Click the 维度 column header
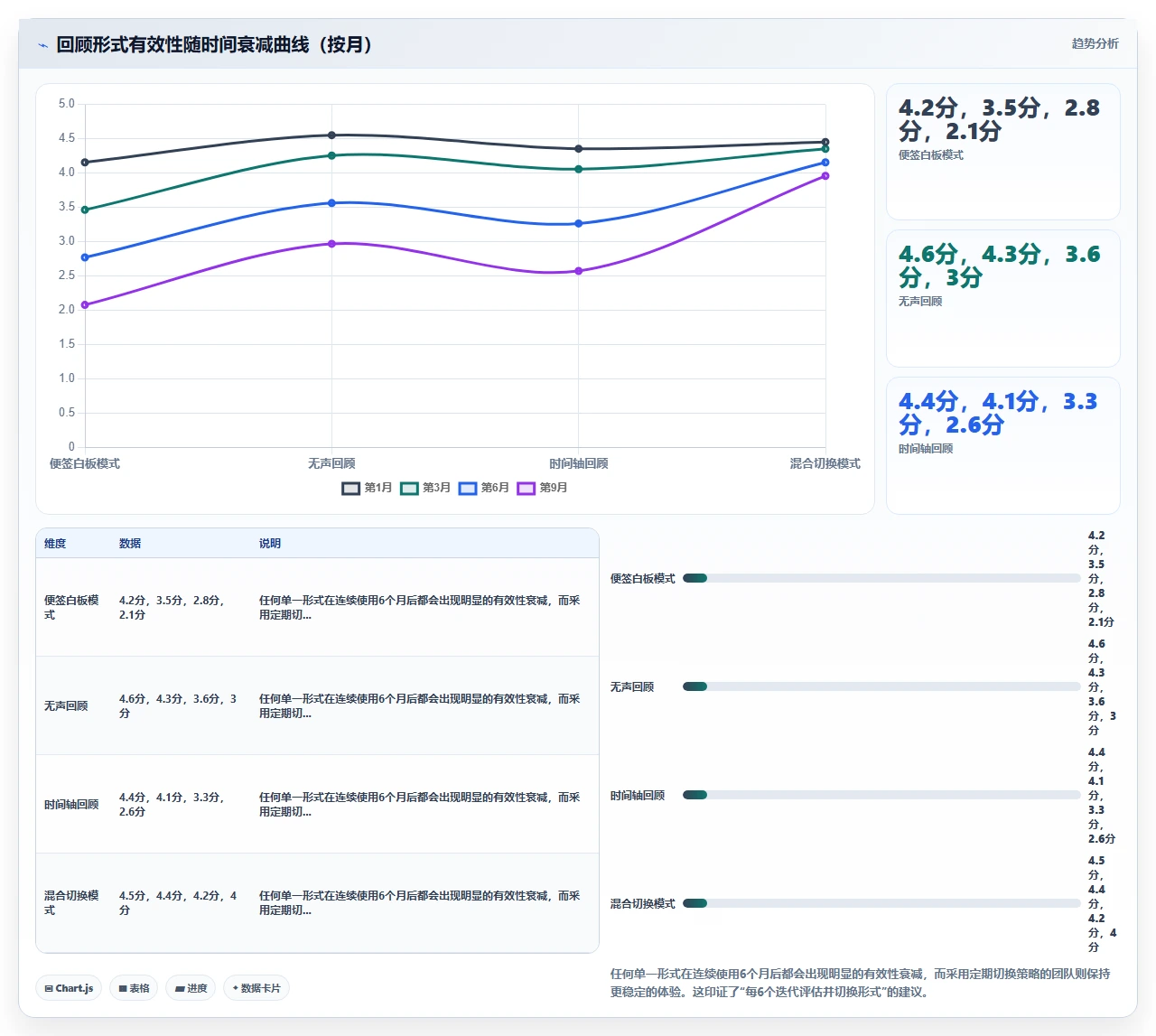Image resolution: width=1156 pixels, height=1036 pixels. click(x=55, y=544)
